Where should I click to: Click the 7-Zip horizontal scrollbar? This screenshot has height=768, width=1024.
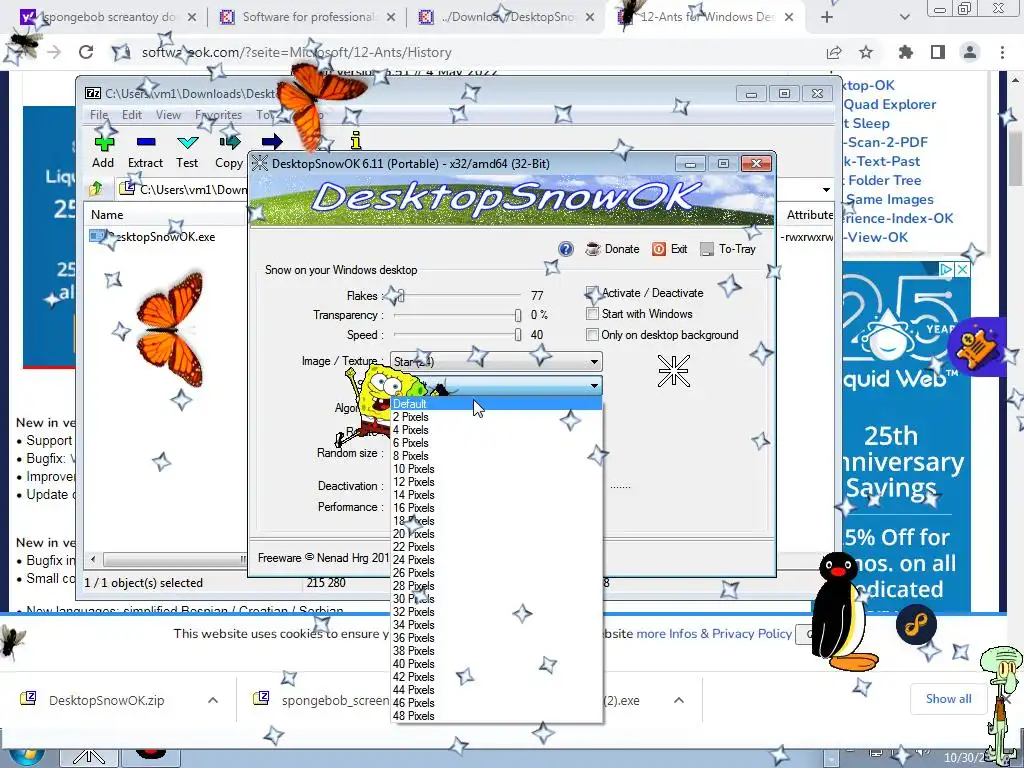[173, 559]
